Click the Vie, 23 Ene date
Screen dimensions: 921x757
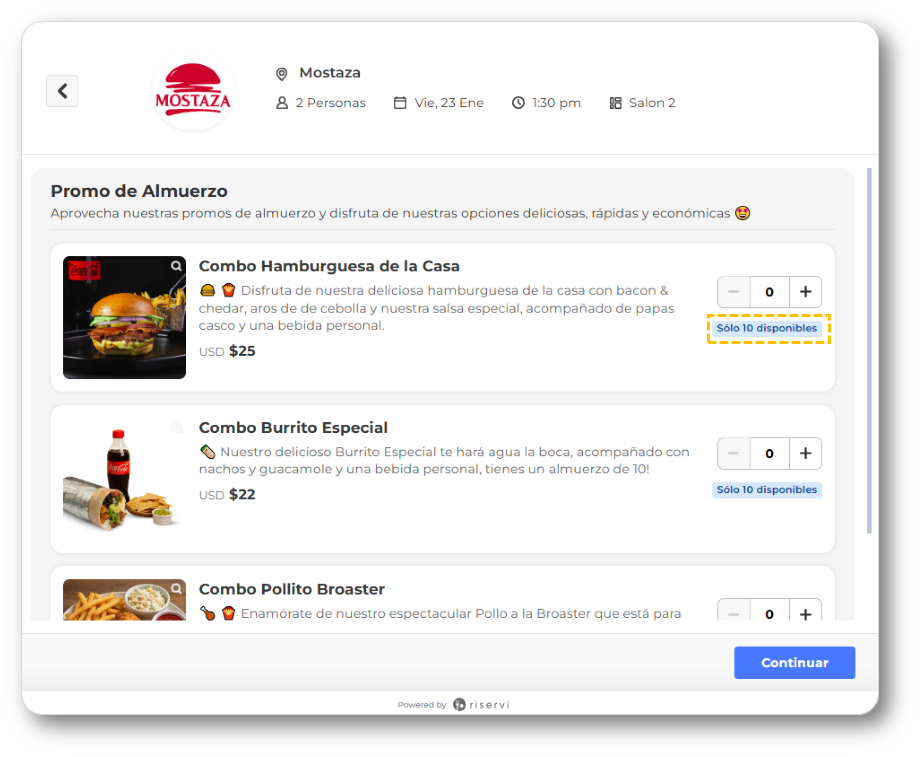click(x=449, y=103)
